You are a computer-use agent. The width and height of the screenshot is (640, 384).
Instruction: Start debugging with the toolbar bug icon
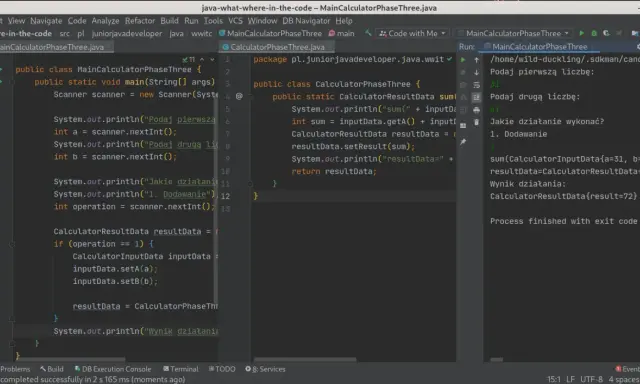[x=594, y=33]
